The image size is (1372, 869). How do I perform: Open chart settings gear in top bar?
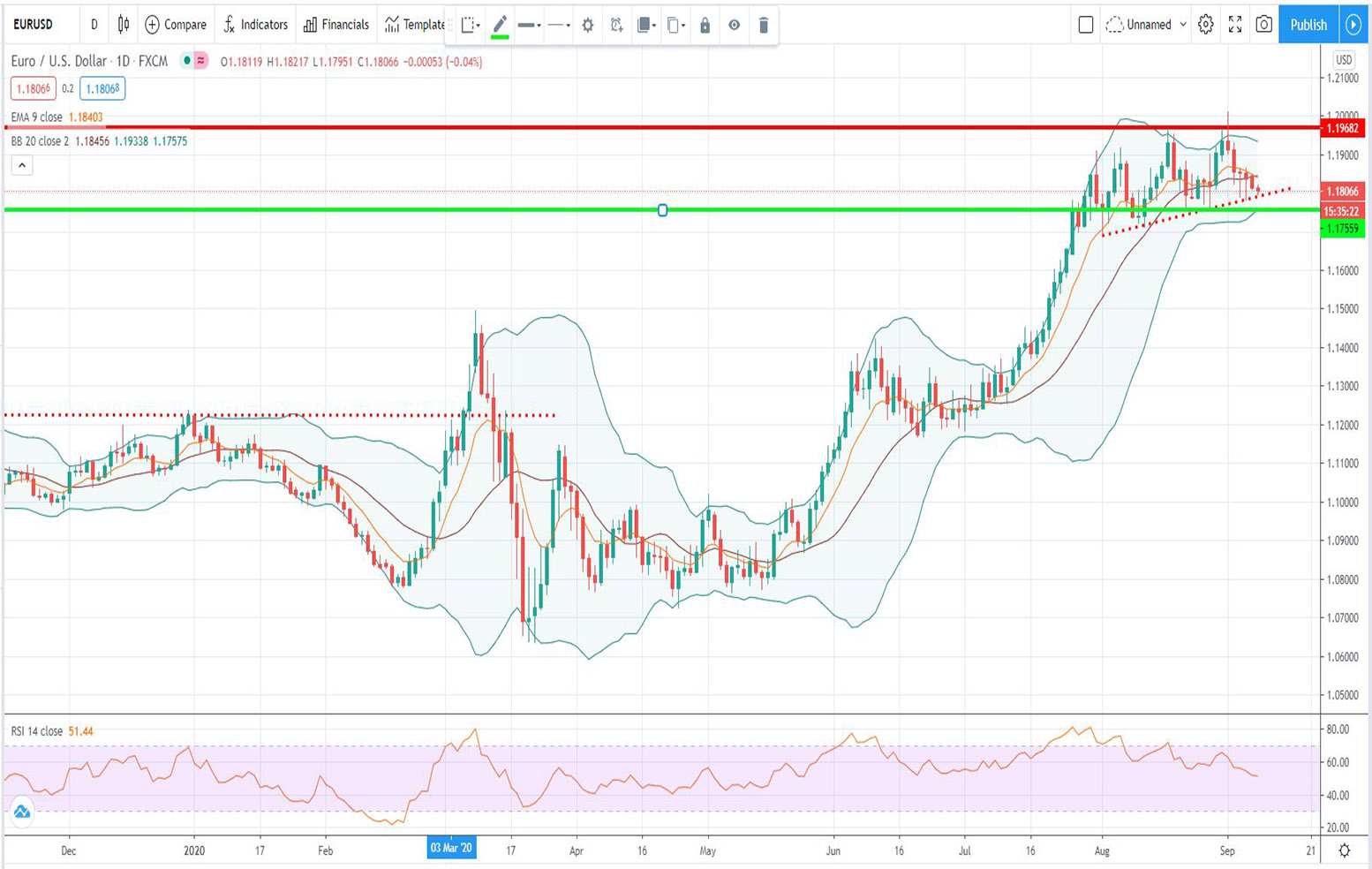[1205, 25]
